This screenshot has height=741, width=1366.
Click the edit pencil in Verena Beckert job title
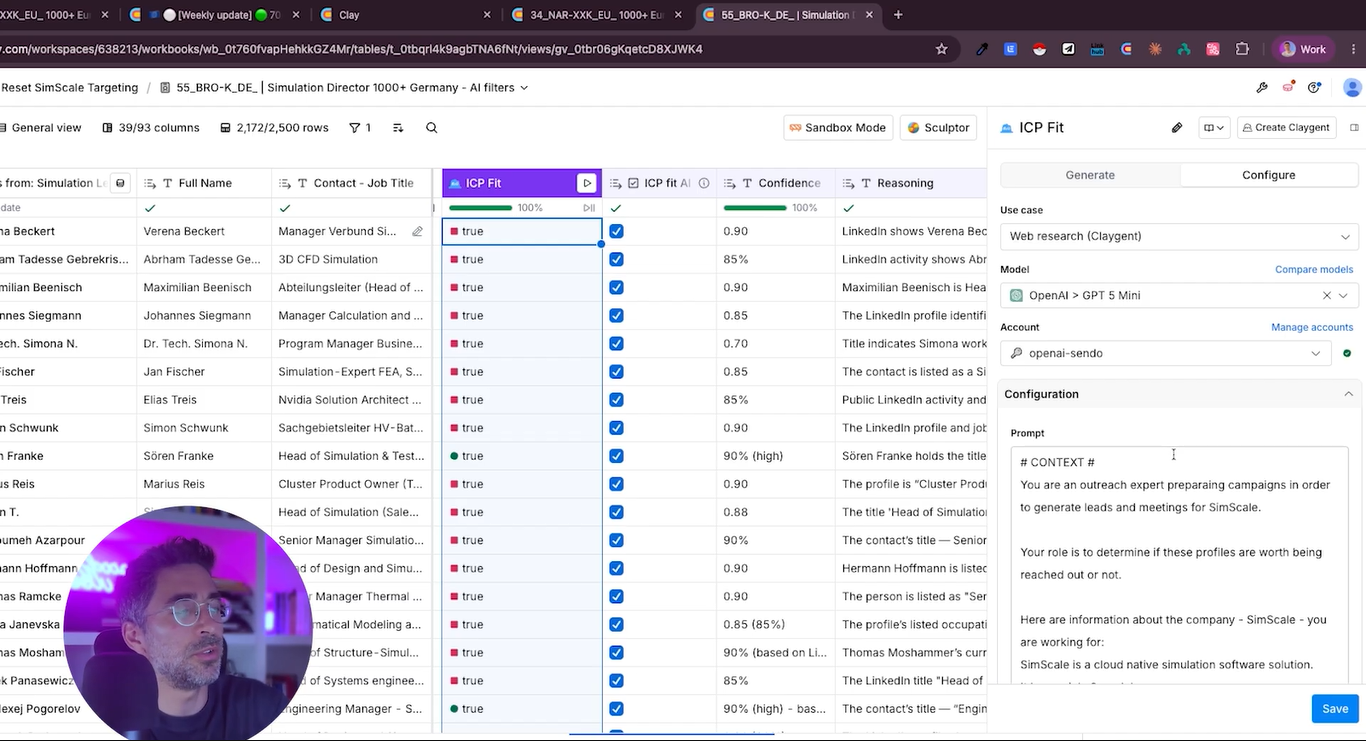418,231
